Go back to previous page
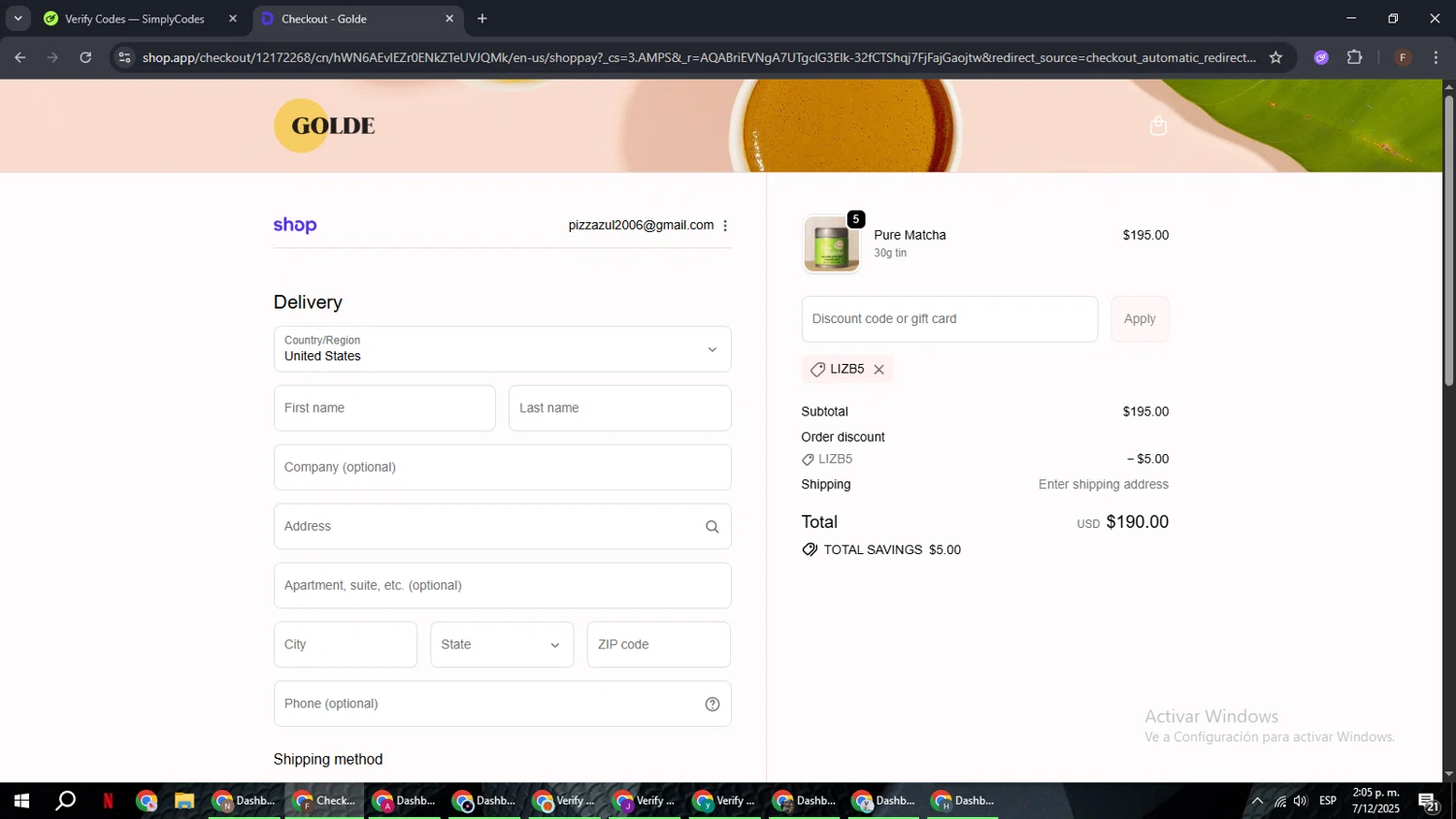The width and height of the screenshot is (1456, 819). [x=20, y=57]
